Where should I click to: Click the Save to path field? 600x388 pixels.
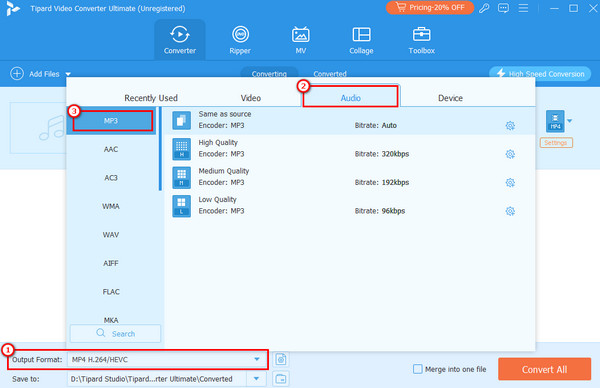click(x=158, y=379)
